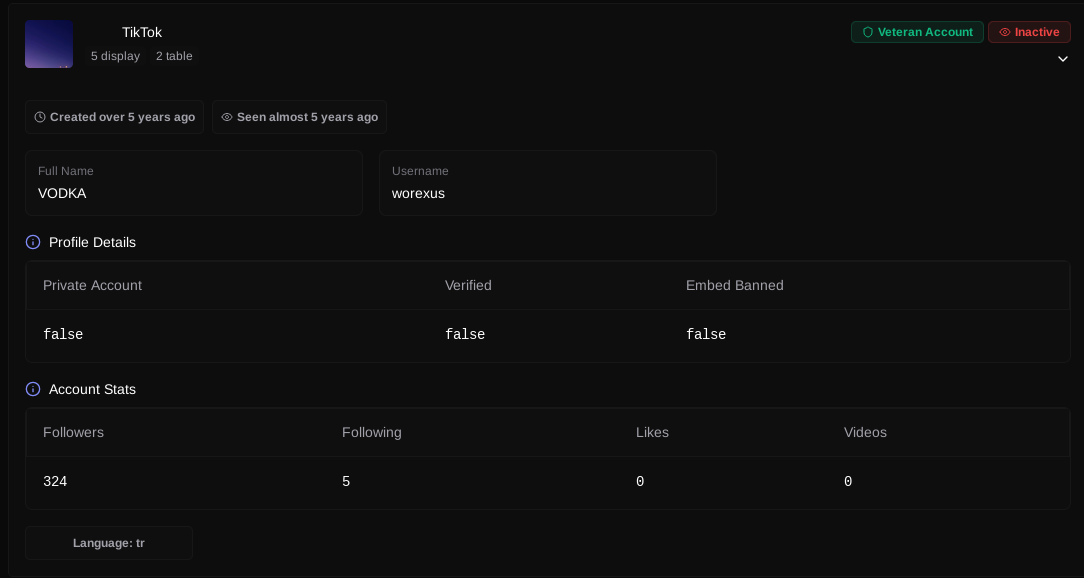Click the 5 display label
1084x578 pixels.
pos(115,56)
